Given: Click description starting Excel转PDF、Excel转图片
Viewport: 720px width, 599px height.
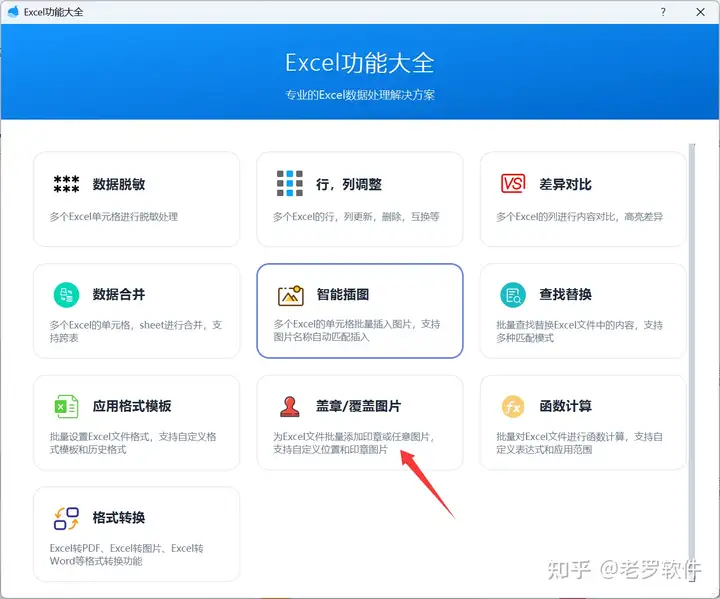Looking at the screenshot, I should tap(126, 554).
